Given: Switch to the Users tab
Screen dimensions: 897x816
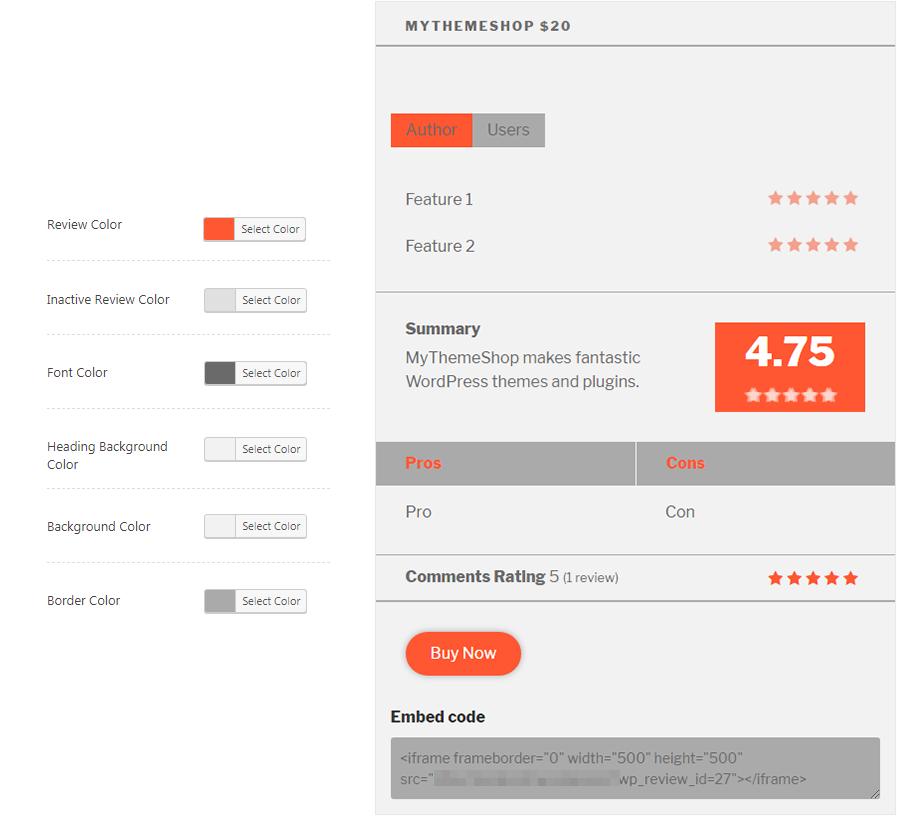Looking at the screenshot, I should (x=508, y=130).
